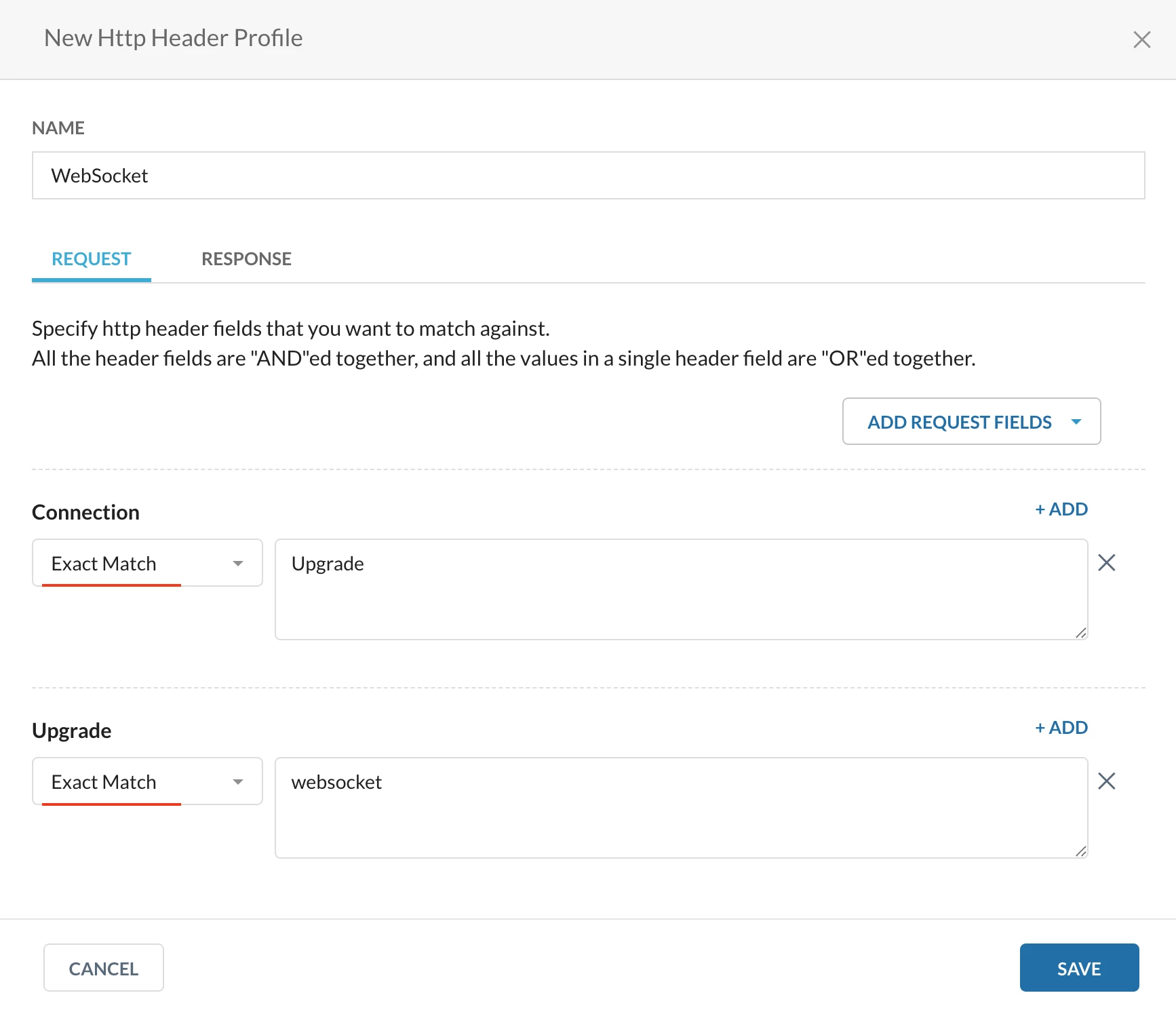Image resolution: width=1176 pixels, height=1012 pixels.
Task: Remove the Connection header value row
Action: [1106, 563]
